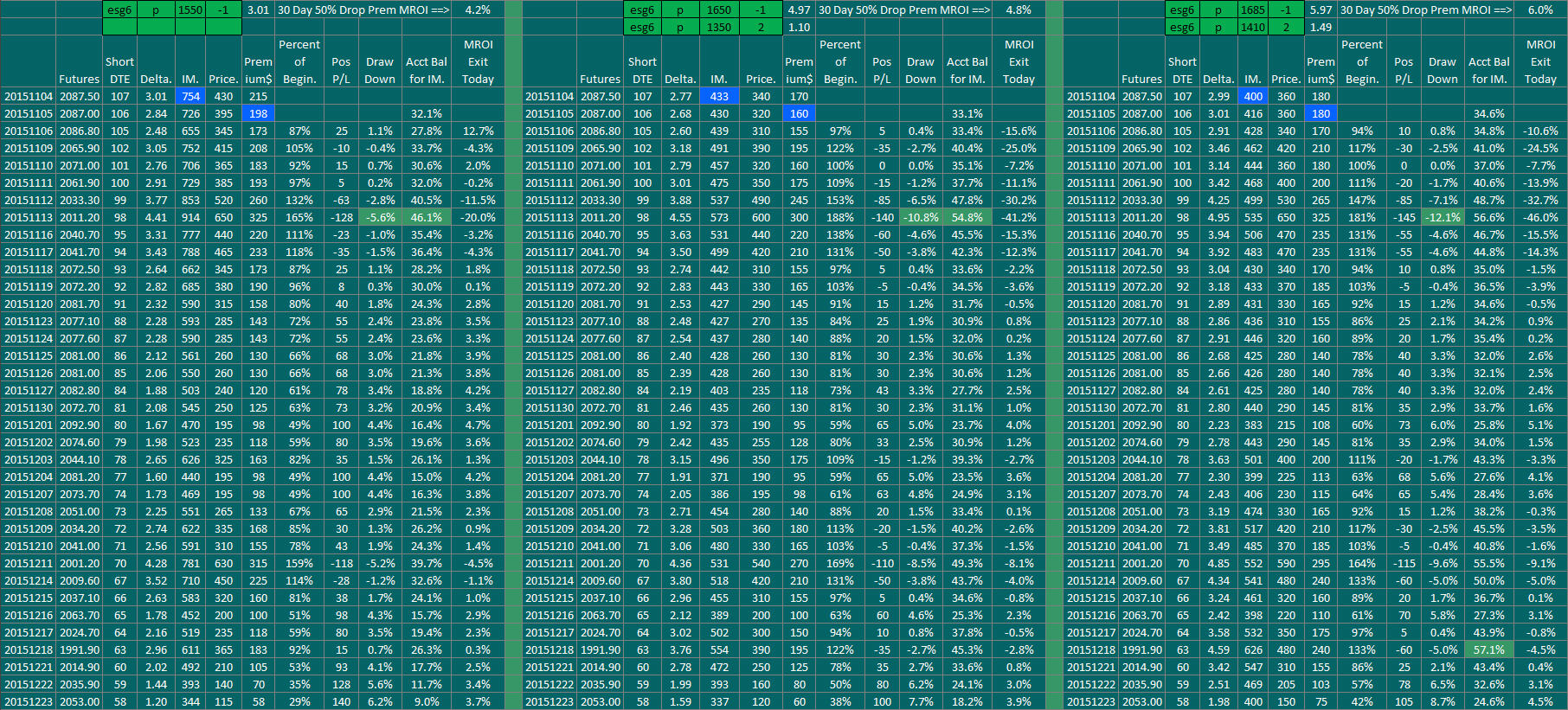Select the blue-highlighted 400 IM cell
Image resolution: width=1568 pixels, height=710 pixels.
pyautogui.click(x=1253, y=97)
